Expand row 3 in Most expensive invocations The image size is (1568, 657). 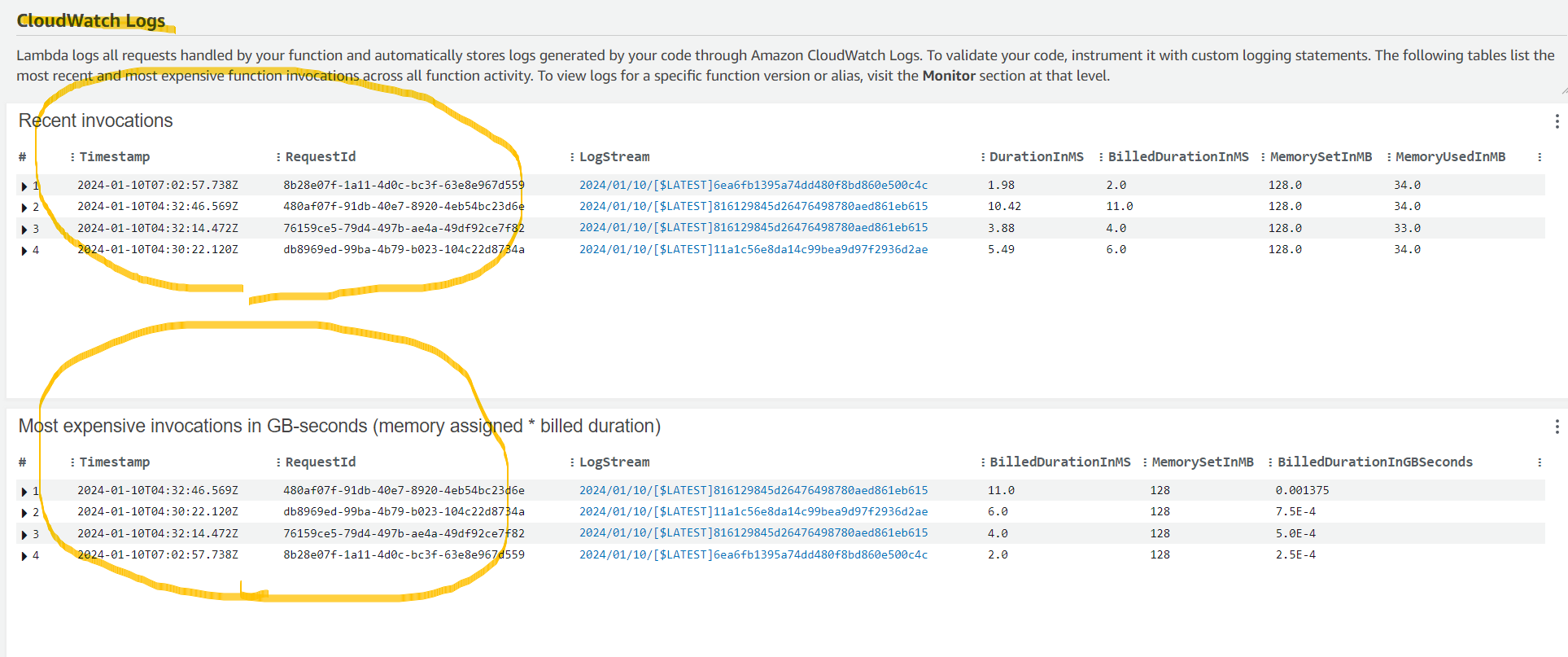point(24,535)
